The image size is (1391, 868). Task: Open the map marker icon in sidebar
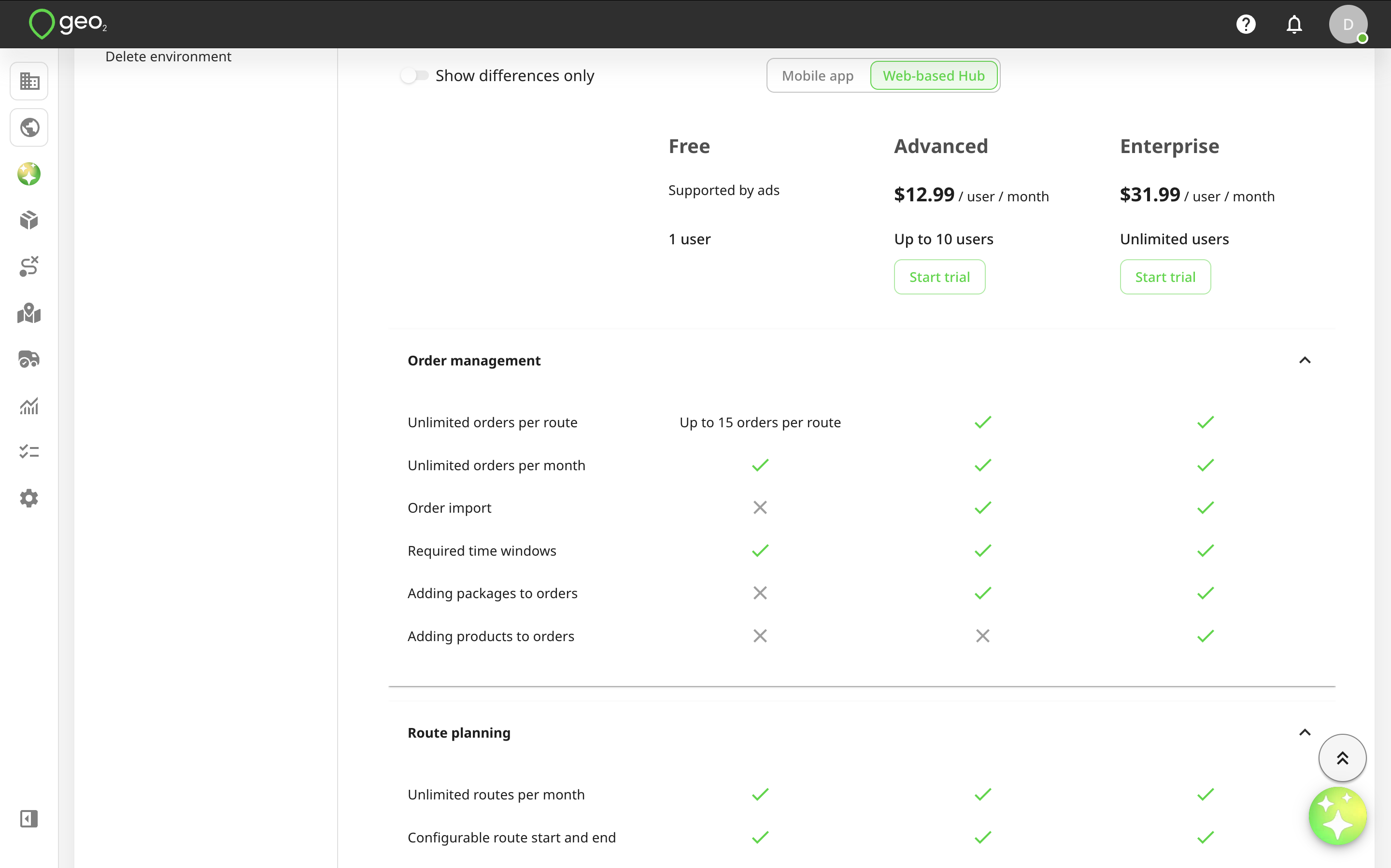point(29,313)
